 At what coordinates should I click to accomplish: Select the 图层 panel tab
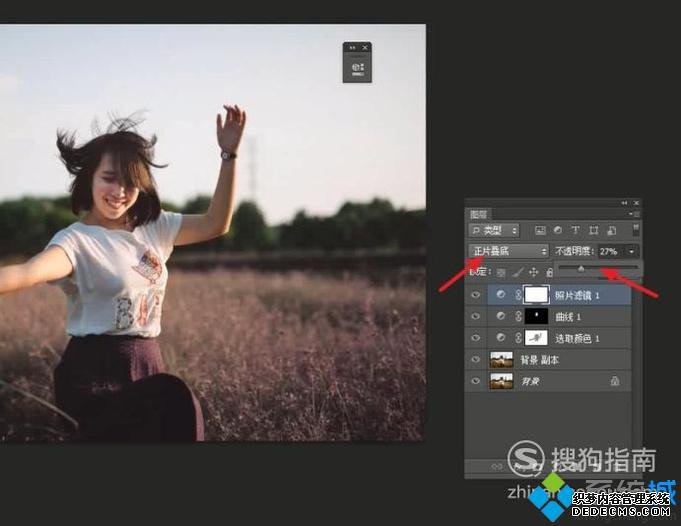(479, 214)
